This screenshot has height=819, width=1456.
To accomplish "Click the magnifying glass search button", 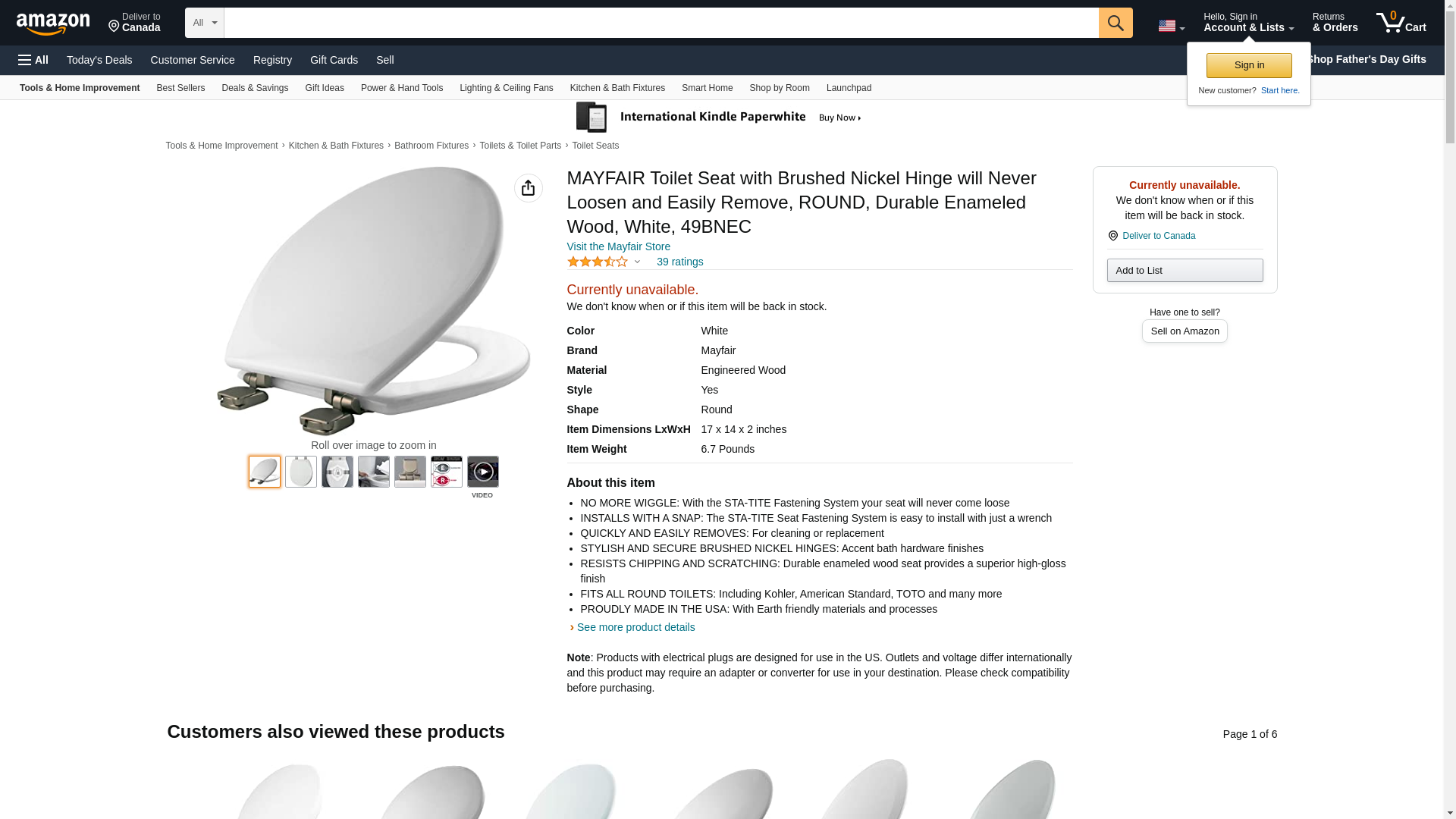I will [1115, 23].
